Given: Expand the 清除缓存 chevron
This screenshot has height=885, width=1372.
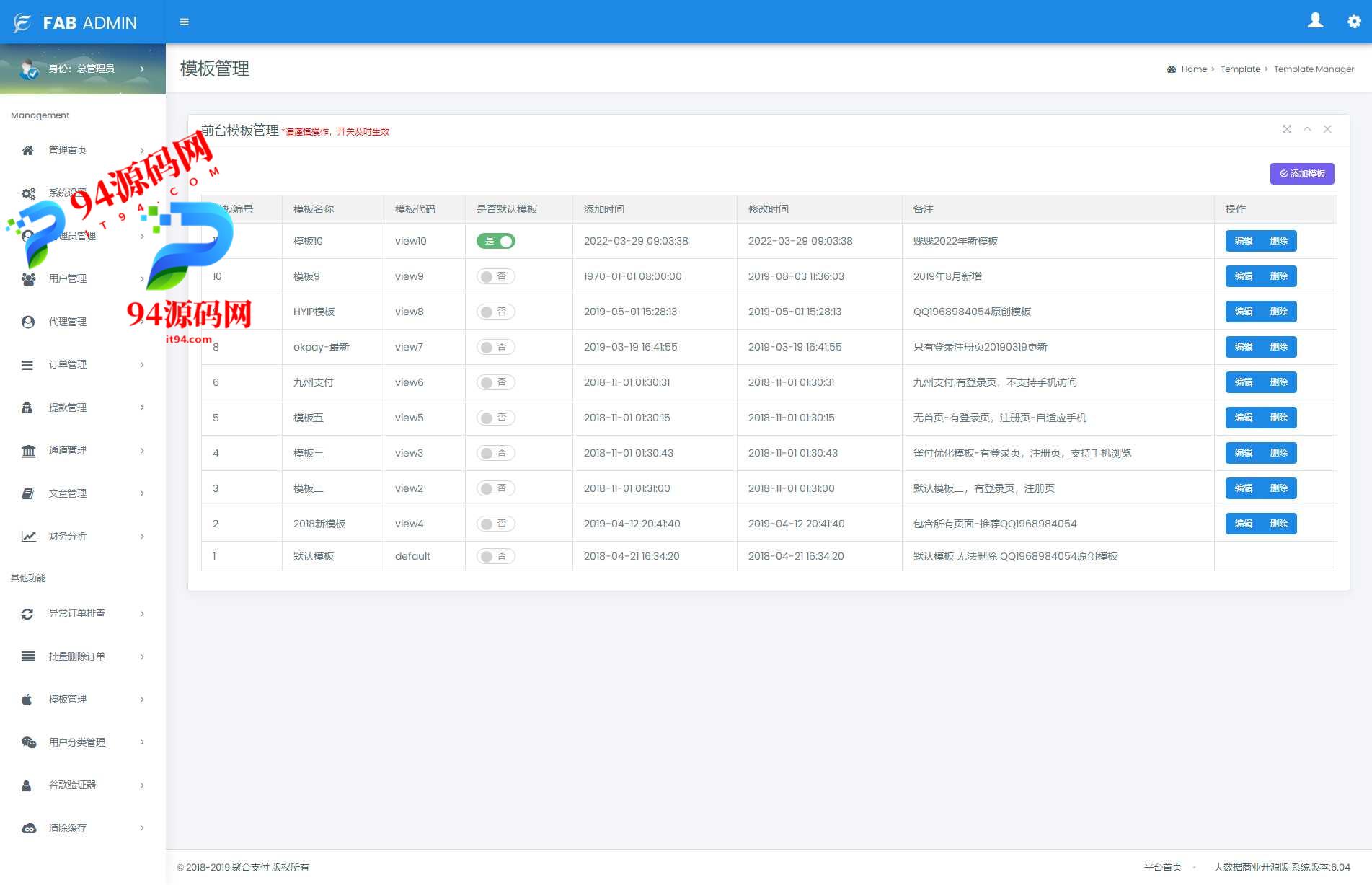Looking at the screenshot, I should (142, 828).
